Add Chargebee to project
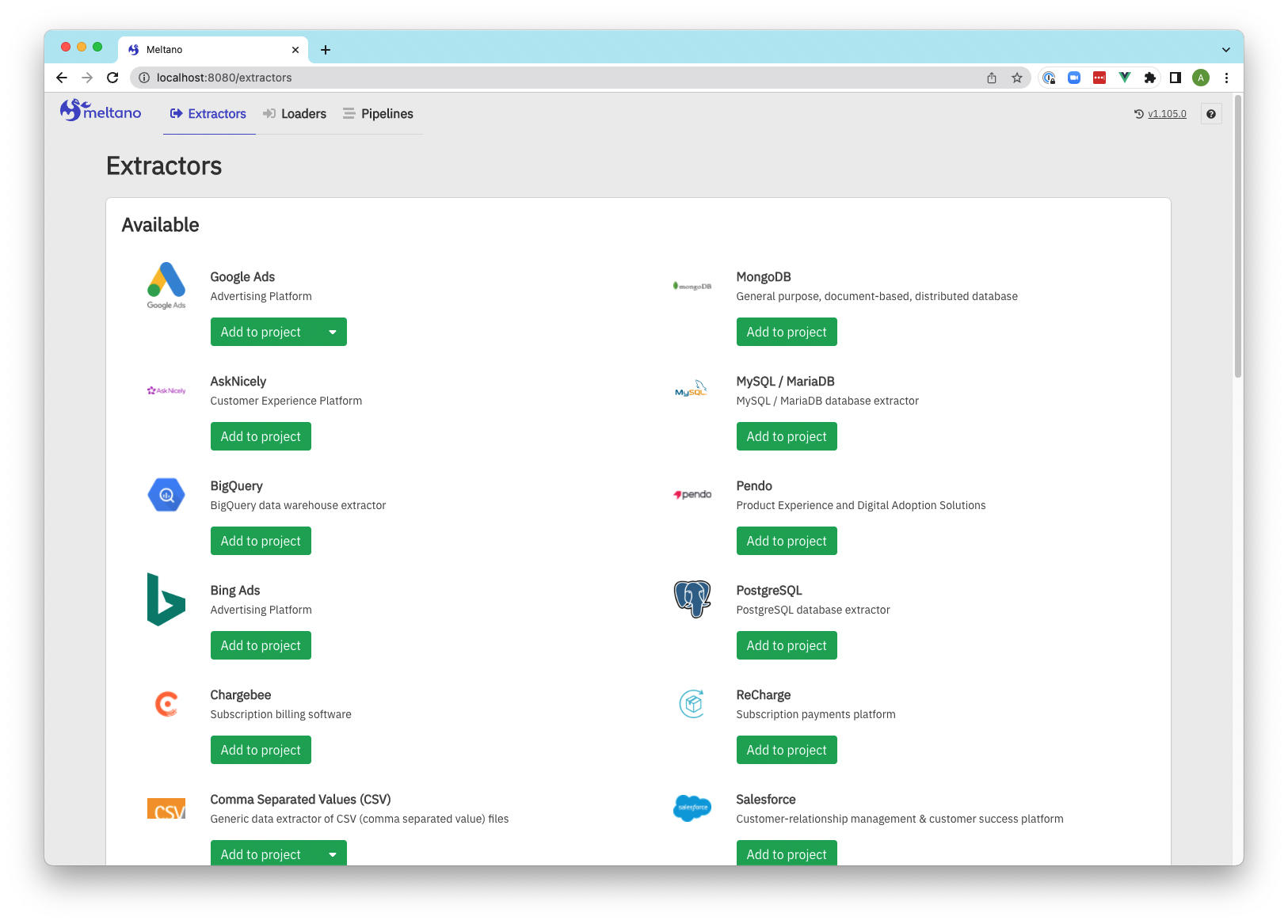Image resolution: width=1288 pixels, height=924 pixels. [261, 750]
